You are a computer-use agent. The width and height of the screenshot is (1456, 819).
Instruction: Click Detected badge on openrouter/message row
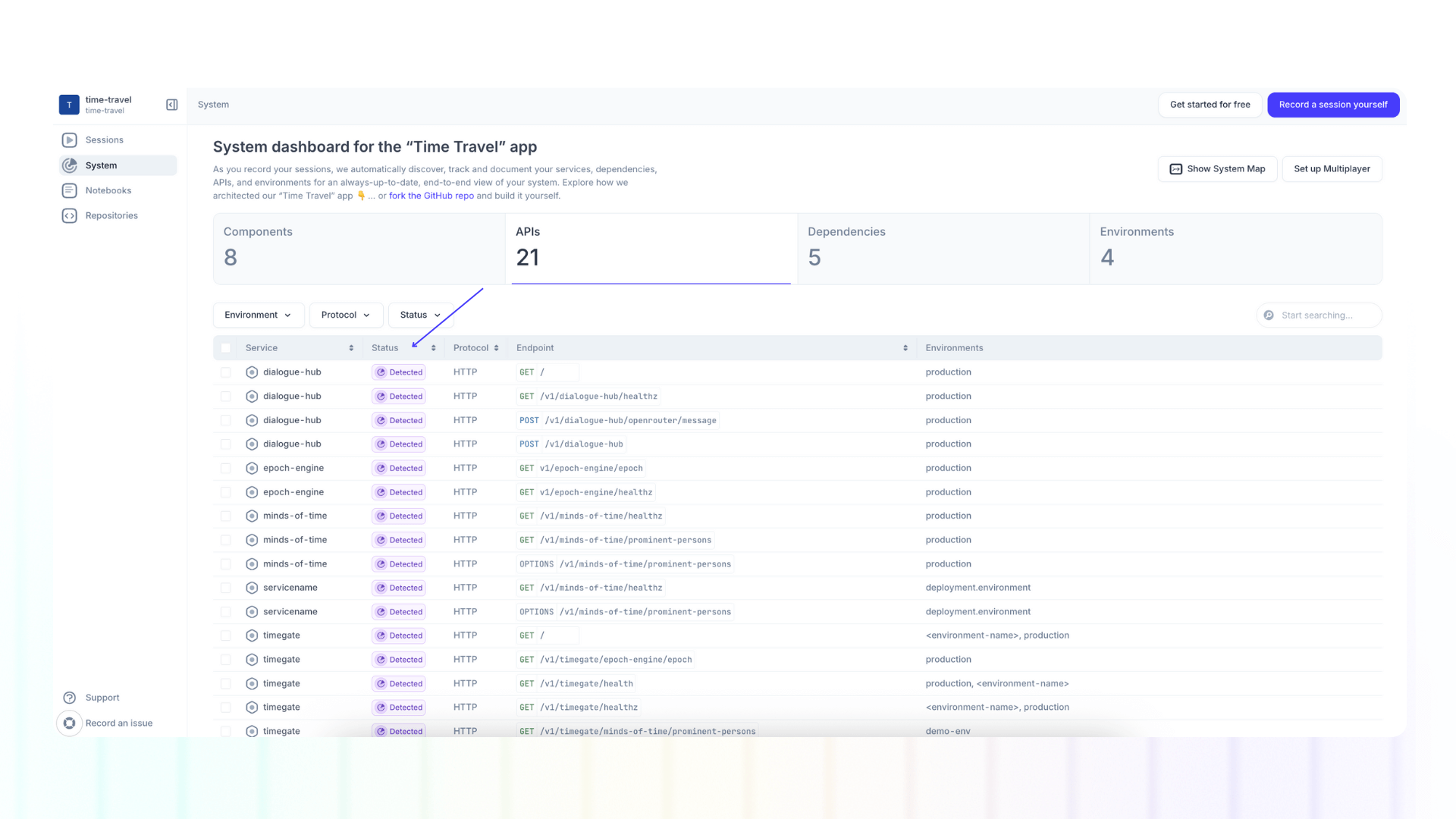tap(399, 421)
